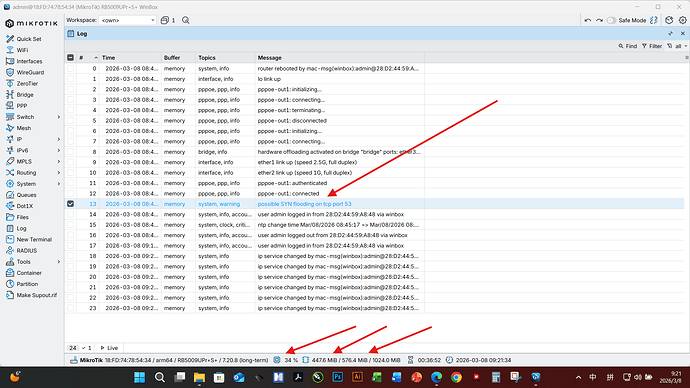Open the Workspace dropdown
This screenshot has height=388, width=690.
click(x=127, y=20)
